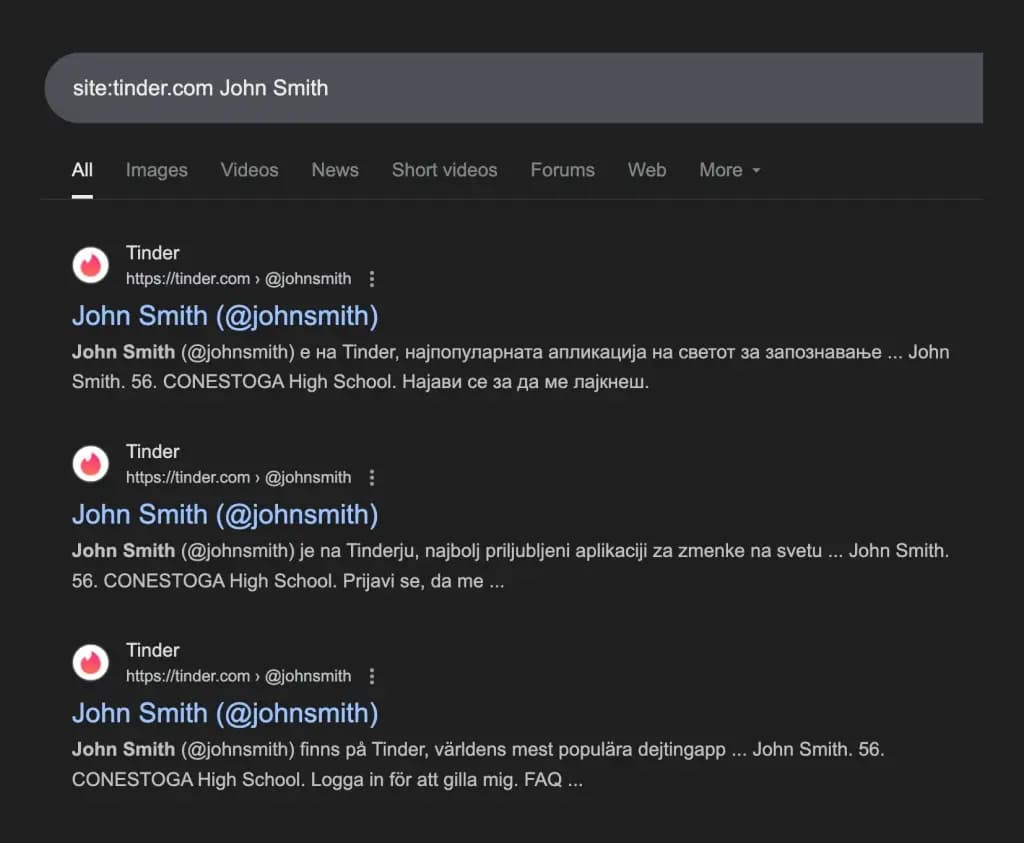This screenshot has height=843, width=1024.
Task: Open John Smith link above 'je na Tinderju' snippet
Action: (225, 515)
